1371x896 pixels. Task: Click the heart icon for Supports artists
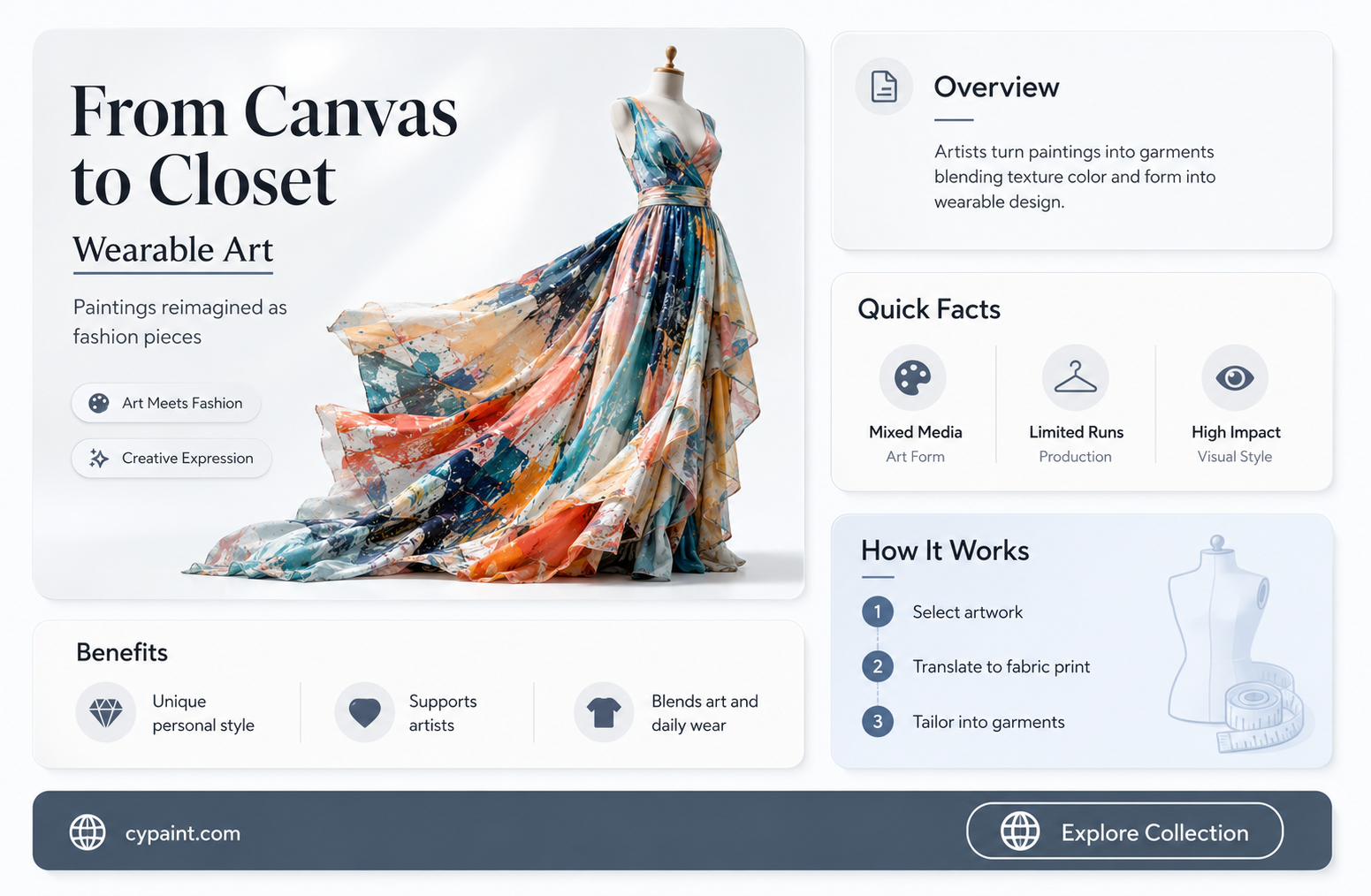364,712
